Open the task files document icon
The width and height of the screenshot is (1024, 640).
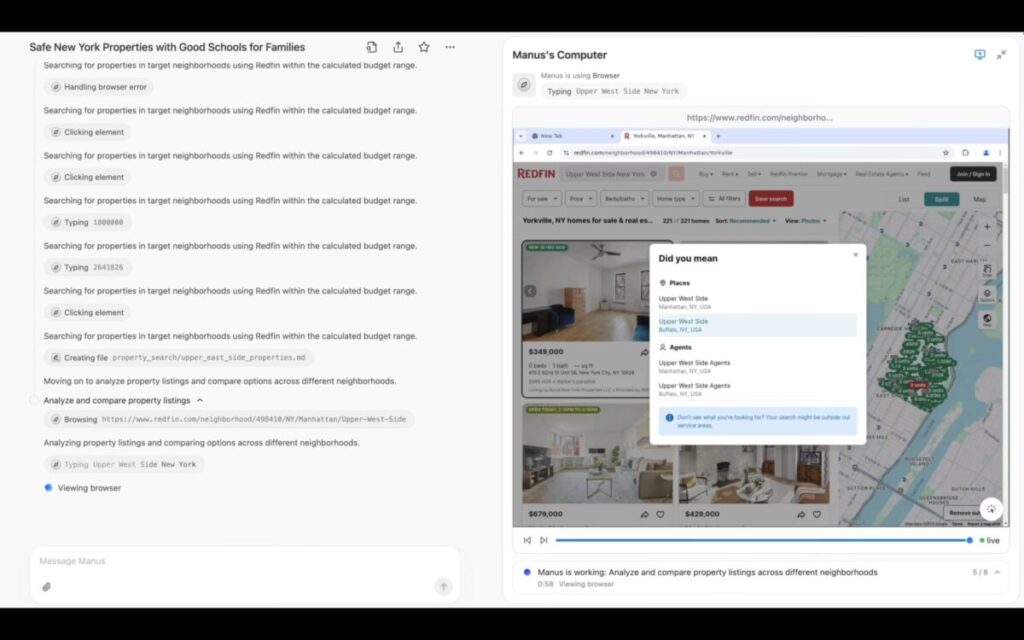[372, 47]
